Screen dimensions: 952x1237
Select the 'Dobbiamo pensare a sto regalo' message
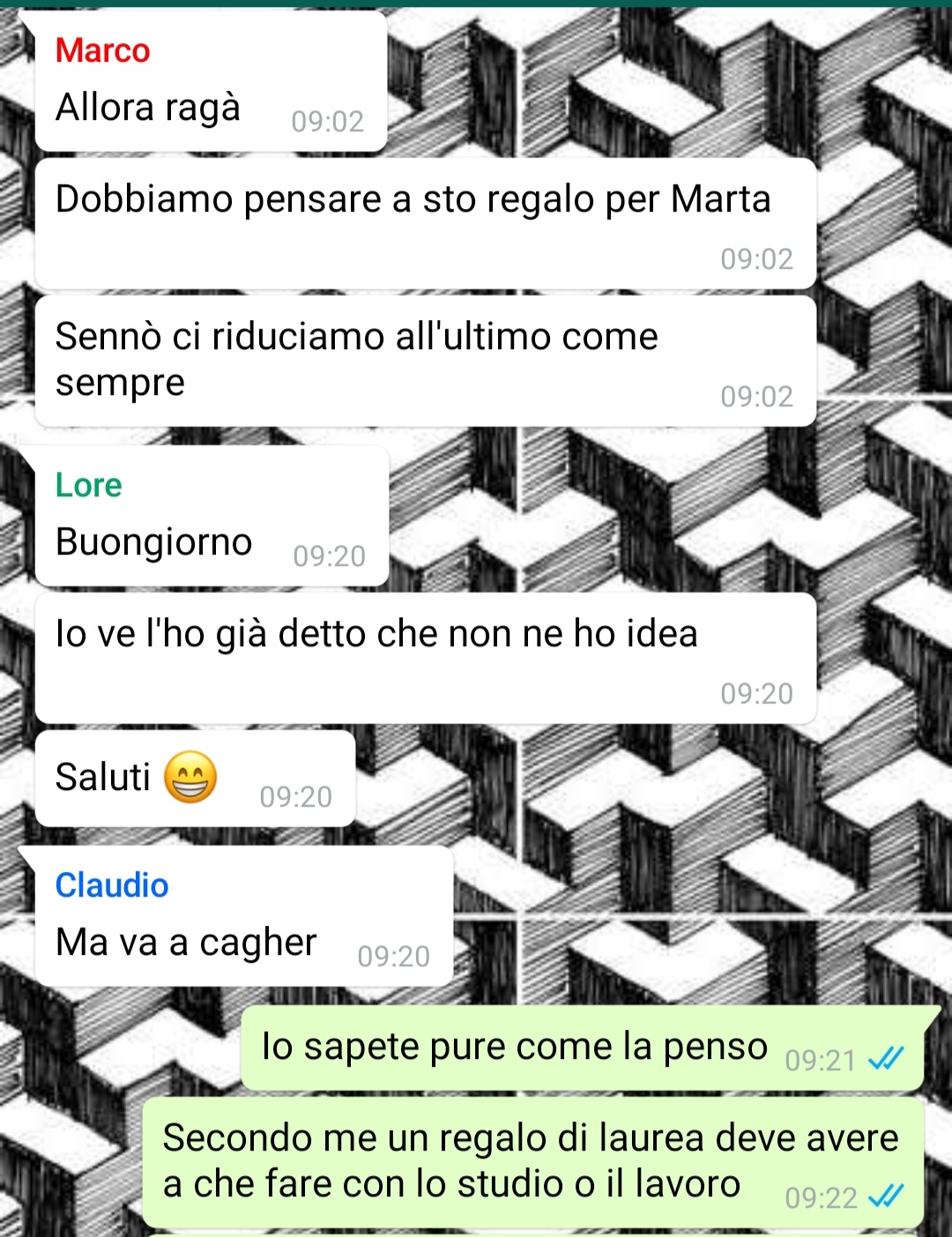(x=426, y=224)
